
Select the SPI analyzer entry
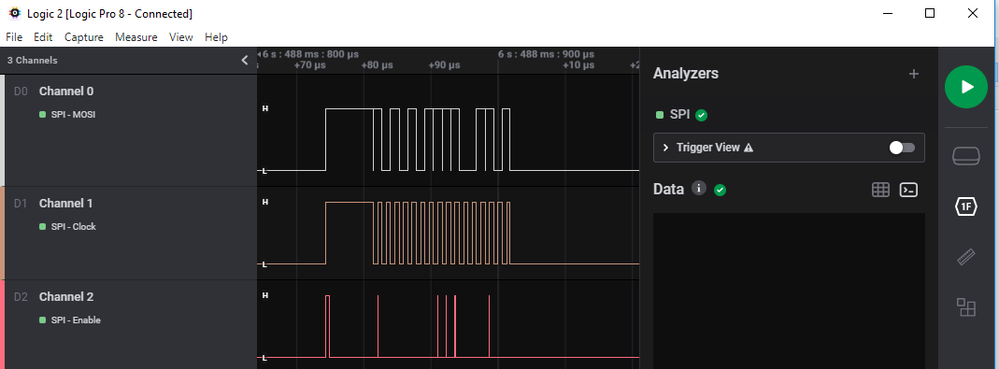point(680,115)
